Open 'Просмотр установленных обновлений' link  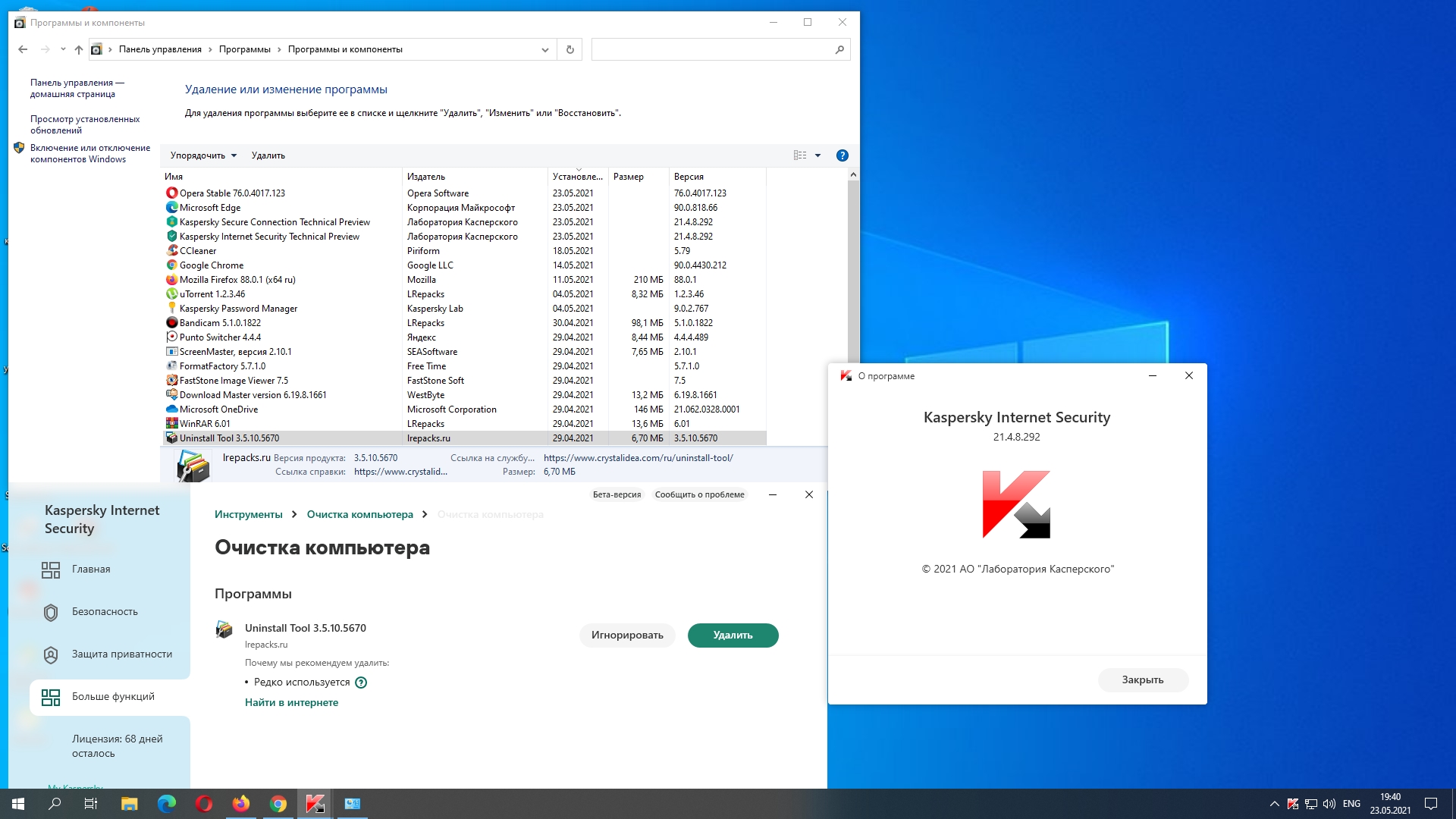click(x=85, y=124)
